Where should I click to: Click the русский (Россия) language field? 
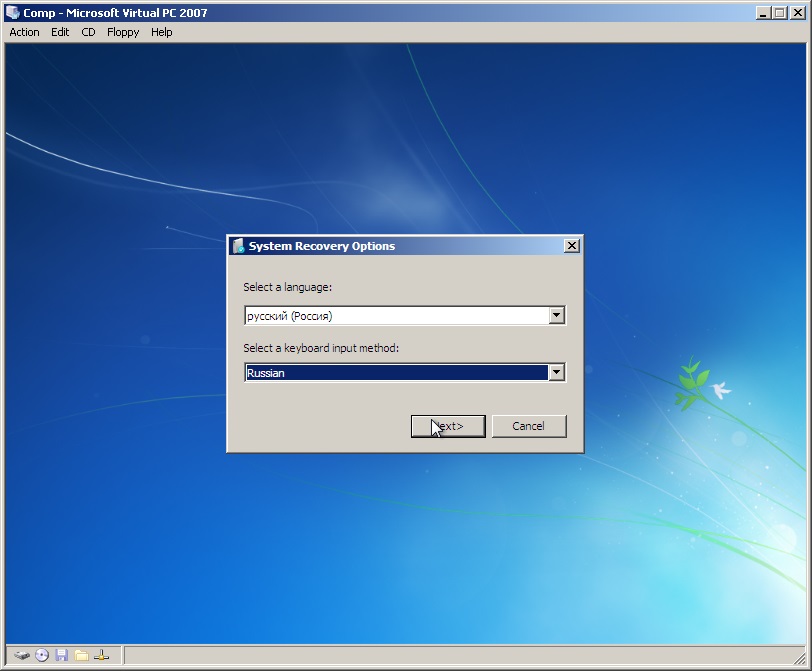(x=396, y=316)
